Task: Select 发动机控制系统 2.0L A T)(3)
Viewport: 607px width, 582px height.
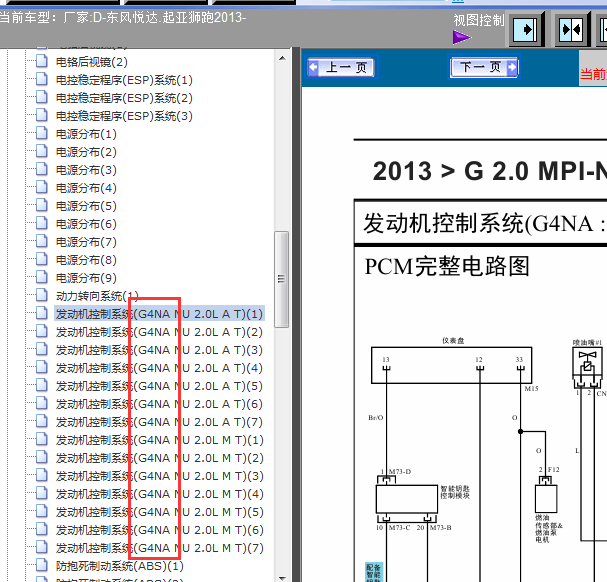Action: (x=159, y=350)
